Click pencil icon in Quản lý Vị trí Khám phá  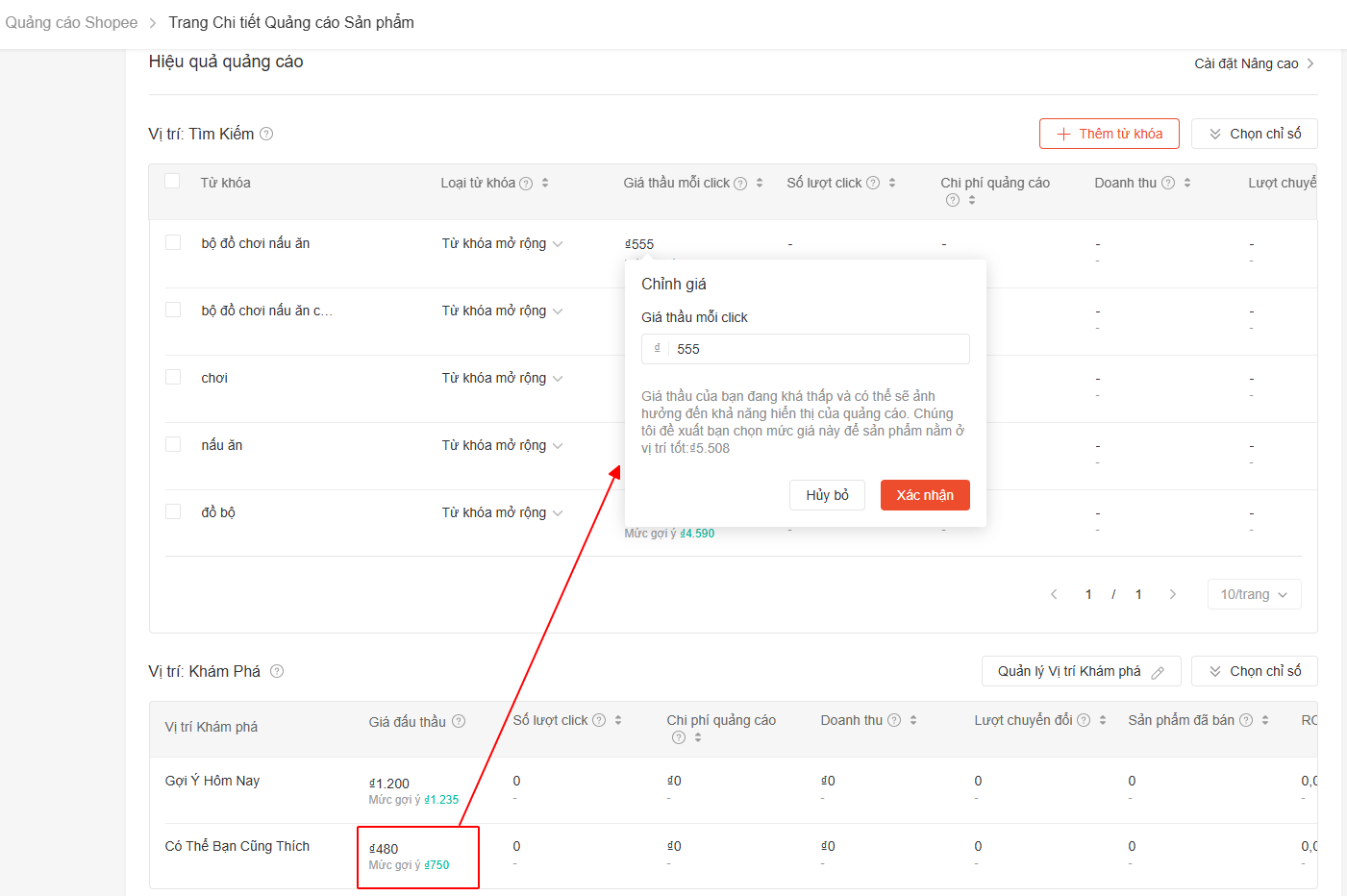(1158, 672)
